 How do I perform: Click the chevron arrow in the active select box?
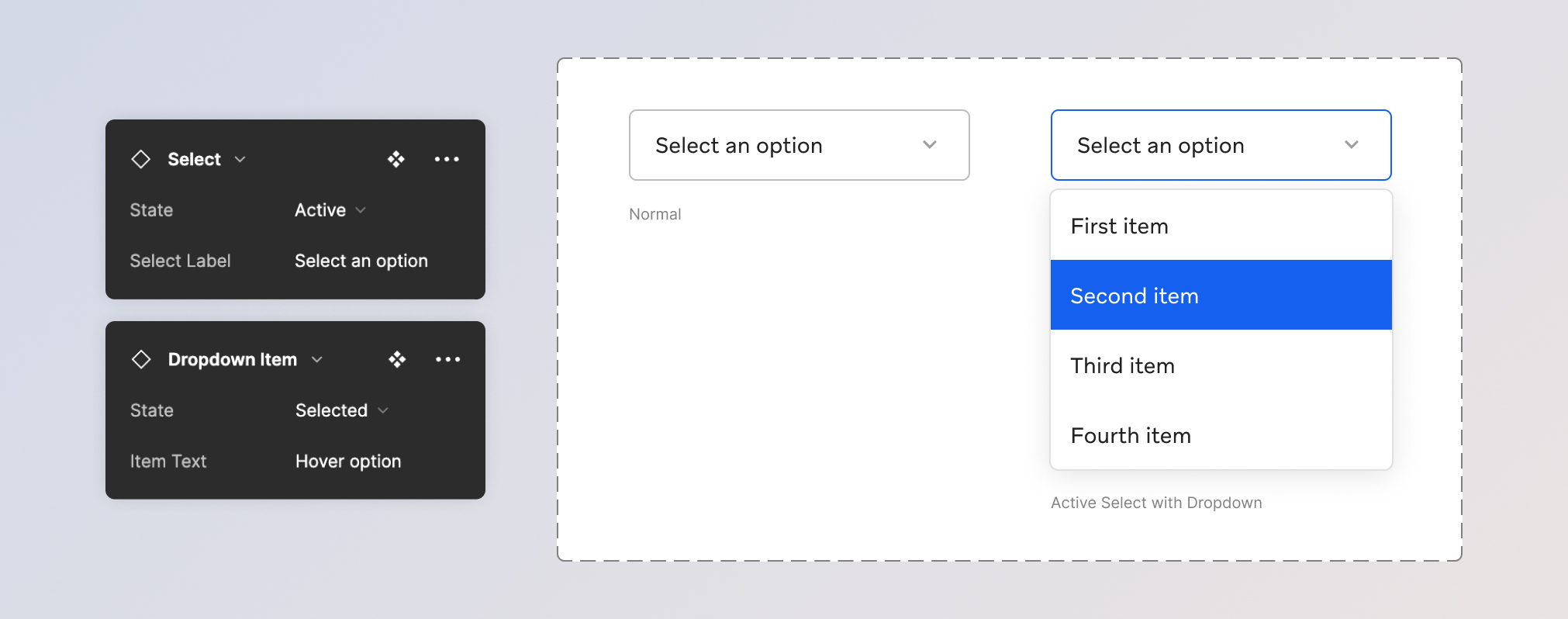pos(1352,145)
